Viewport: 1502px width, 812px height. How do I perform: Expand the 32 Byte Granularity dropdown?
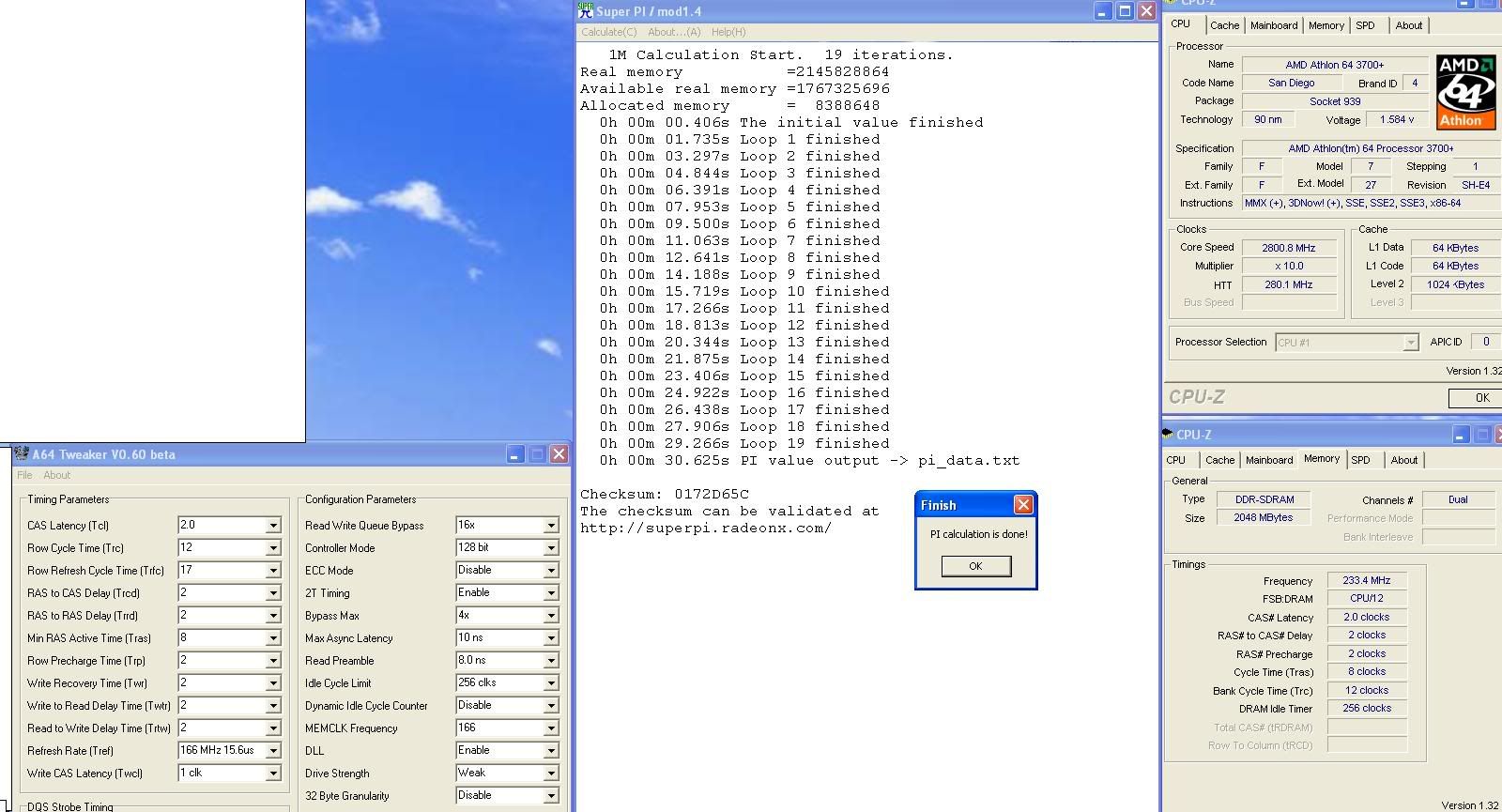pyautogui.click(x=551, y=796)
